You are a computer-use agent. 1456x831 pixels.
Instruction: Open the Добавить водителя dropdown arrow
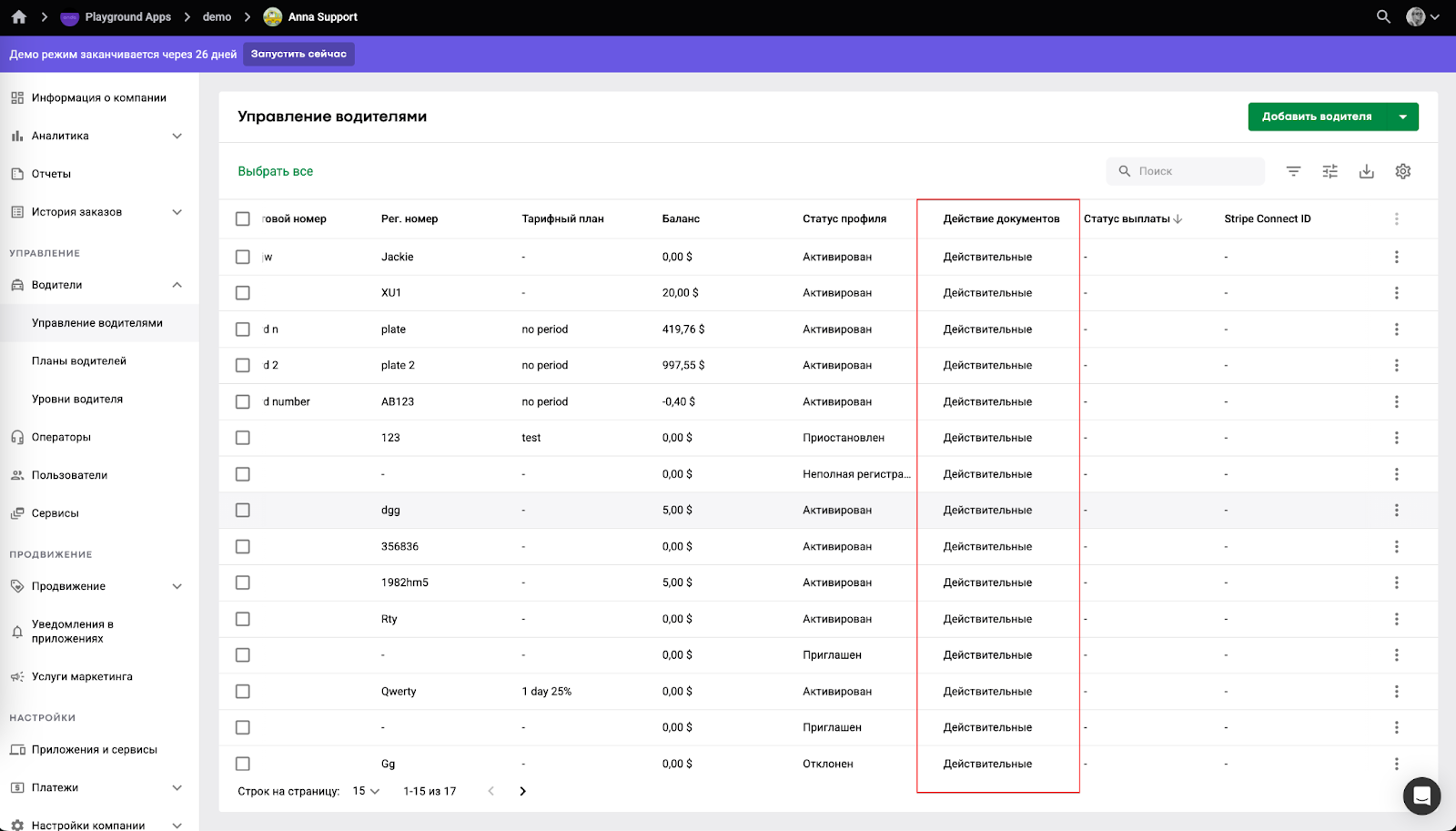pos(1402,117)
